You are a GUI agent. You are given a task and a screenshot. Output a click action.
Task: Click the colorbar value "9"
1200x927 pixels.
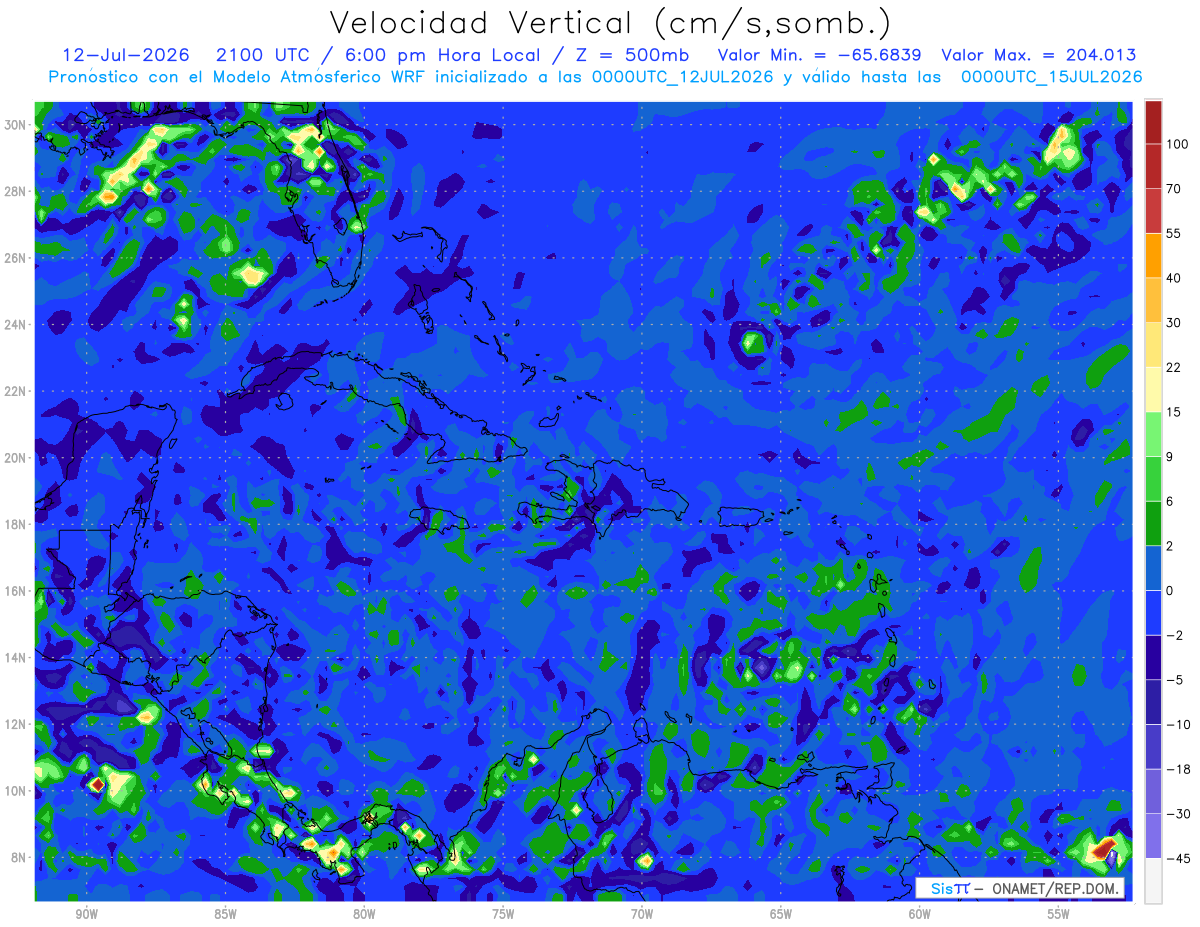(x=1170, y=456)
